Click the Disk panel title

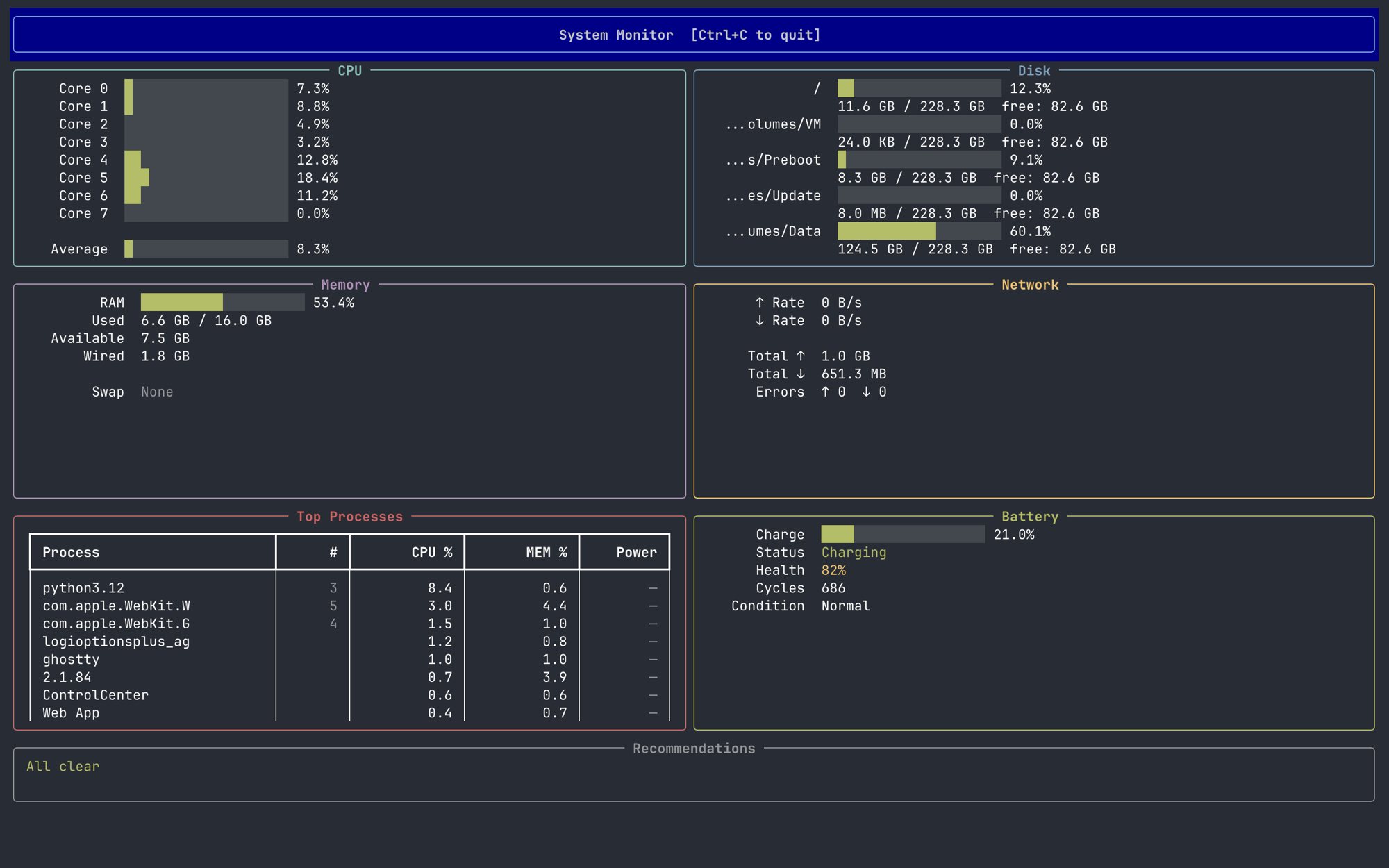(1034, 71)
